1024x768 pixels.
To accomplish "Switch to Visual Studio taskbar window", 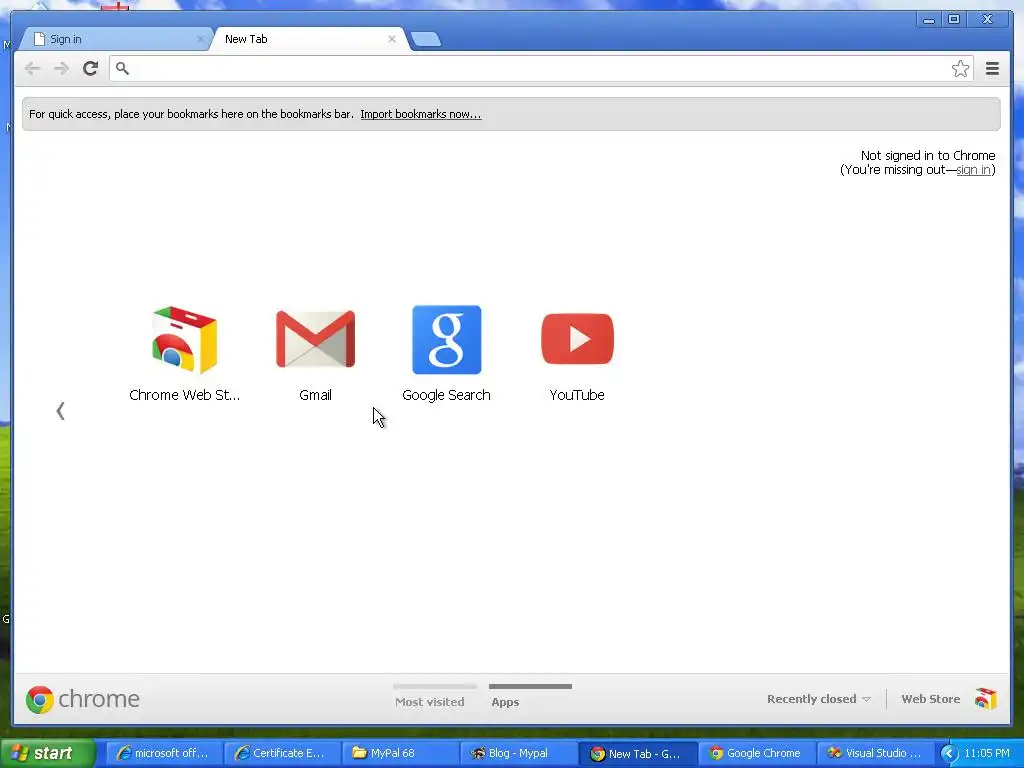I will (x=874, y=753).
